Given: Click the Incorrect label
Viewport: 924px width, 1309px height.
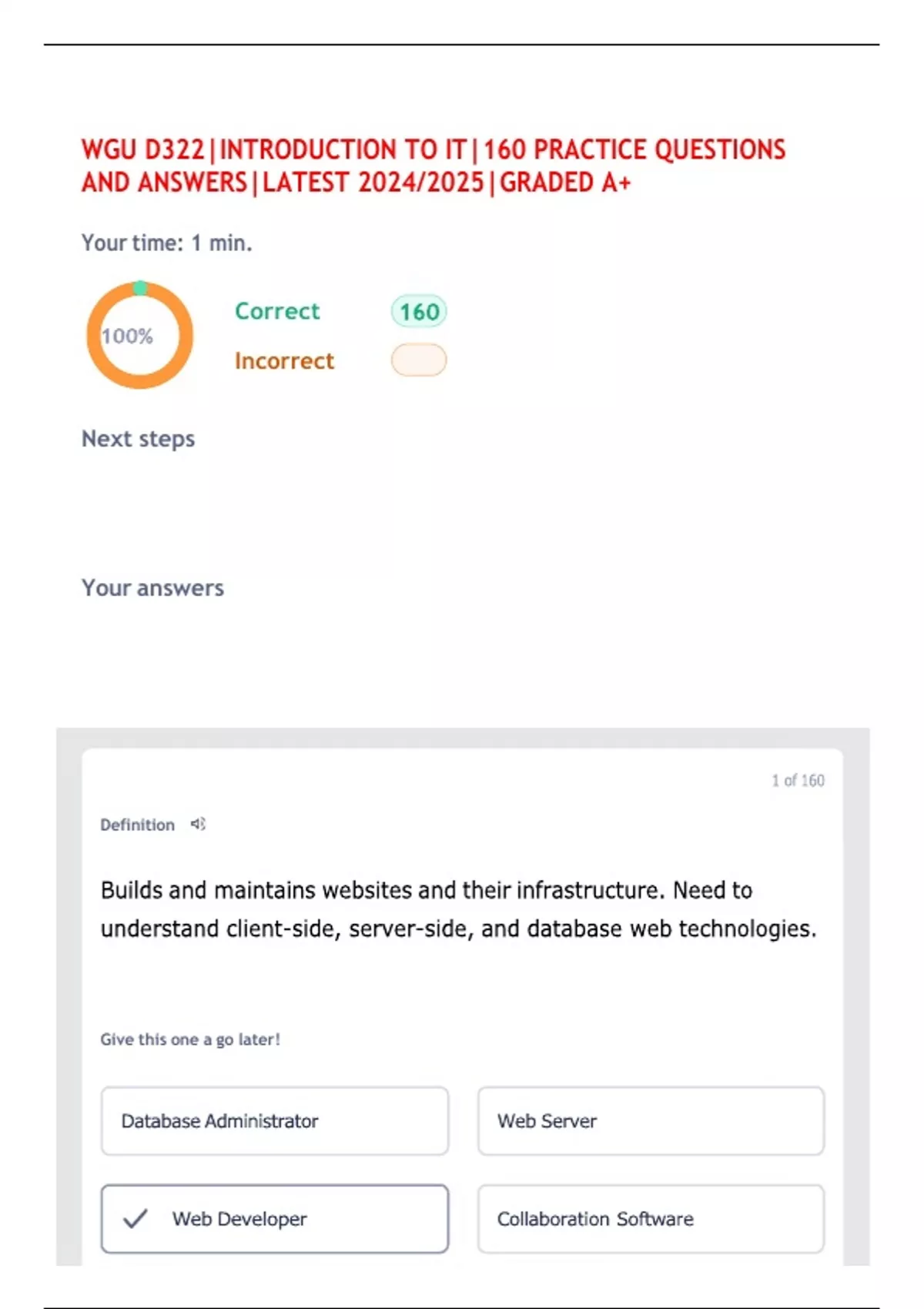Looking at the screenshot, I should click(x=284, y=360).
